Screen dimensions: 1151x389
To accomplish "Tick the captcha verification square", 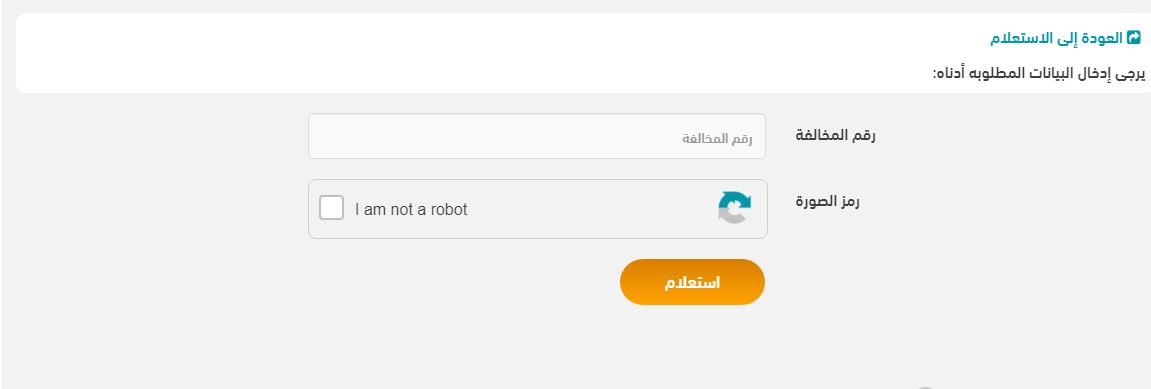I will (x=331, y=208).
